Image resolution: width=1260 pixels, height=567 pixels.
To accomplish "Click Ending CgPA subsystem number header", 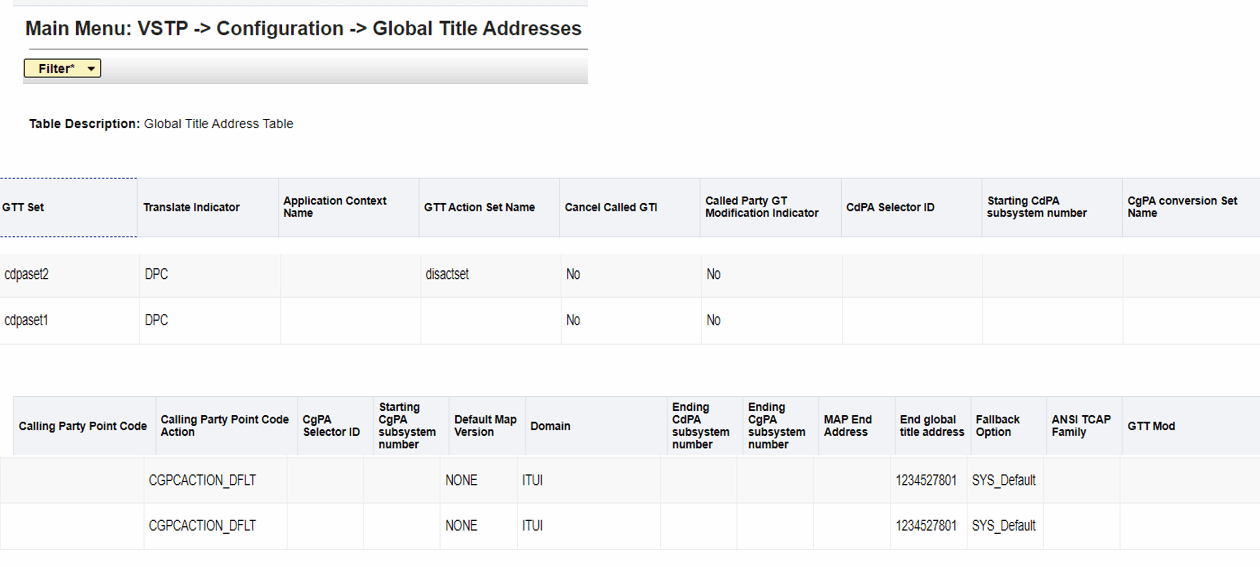I will [x=780, y=426].
